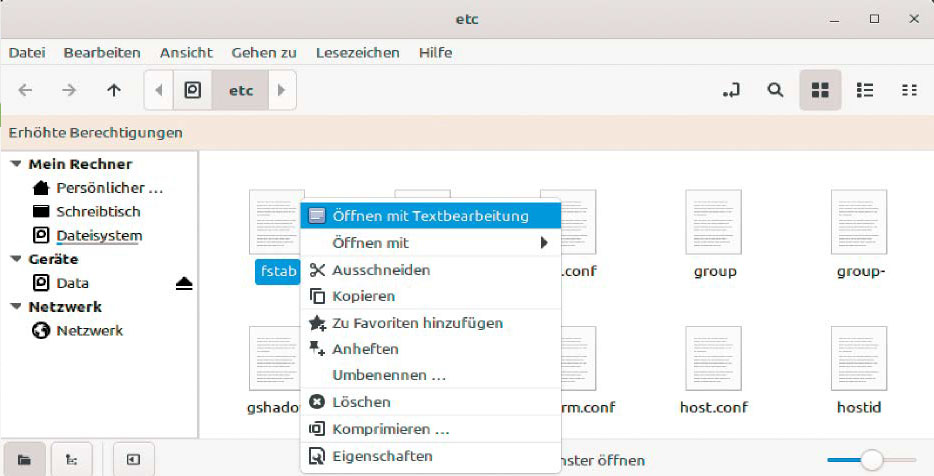
Task: Switch to icon grid view
Action: pos(820,91)
